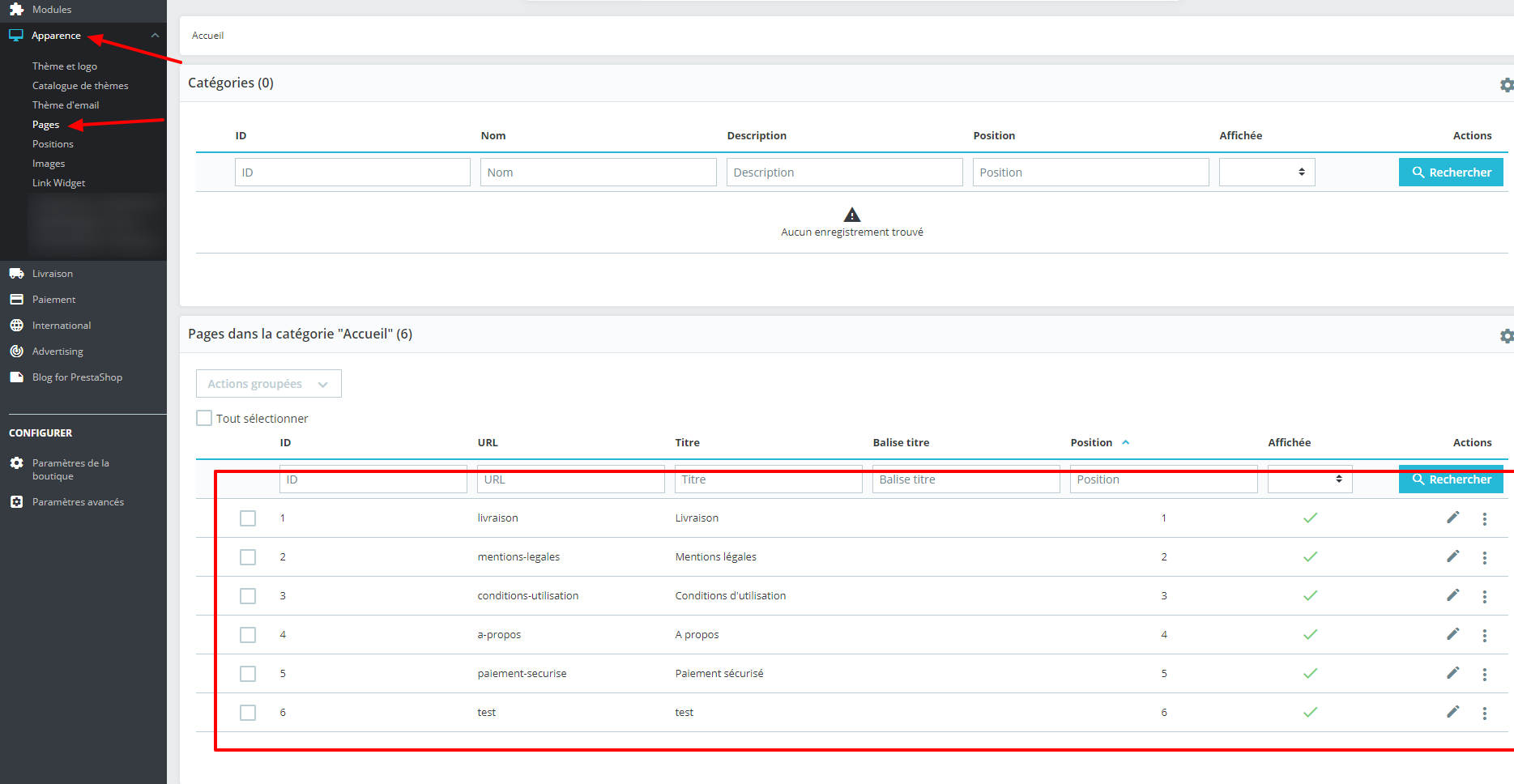Open the Actions groupées dropdown
The image size is (1514, 784).
(x=269, y=384)
